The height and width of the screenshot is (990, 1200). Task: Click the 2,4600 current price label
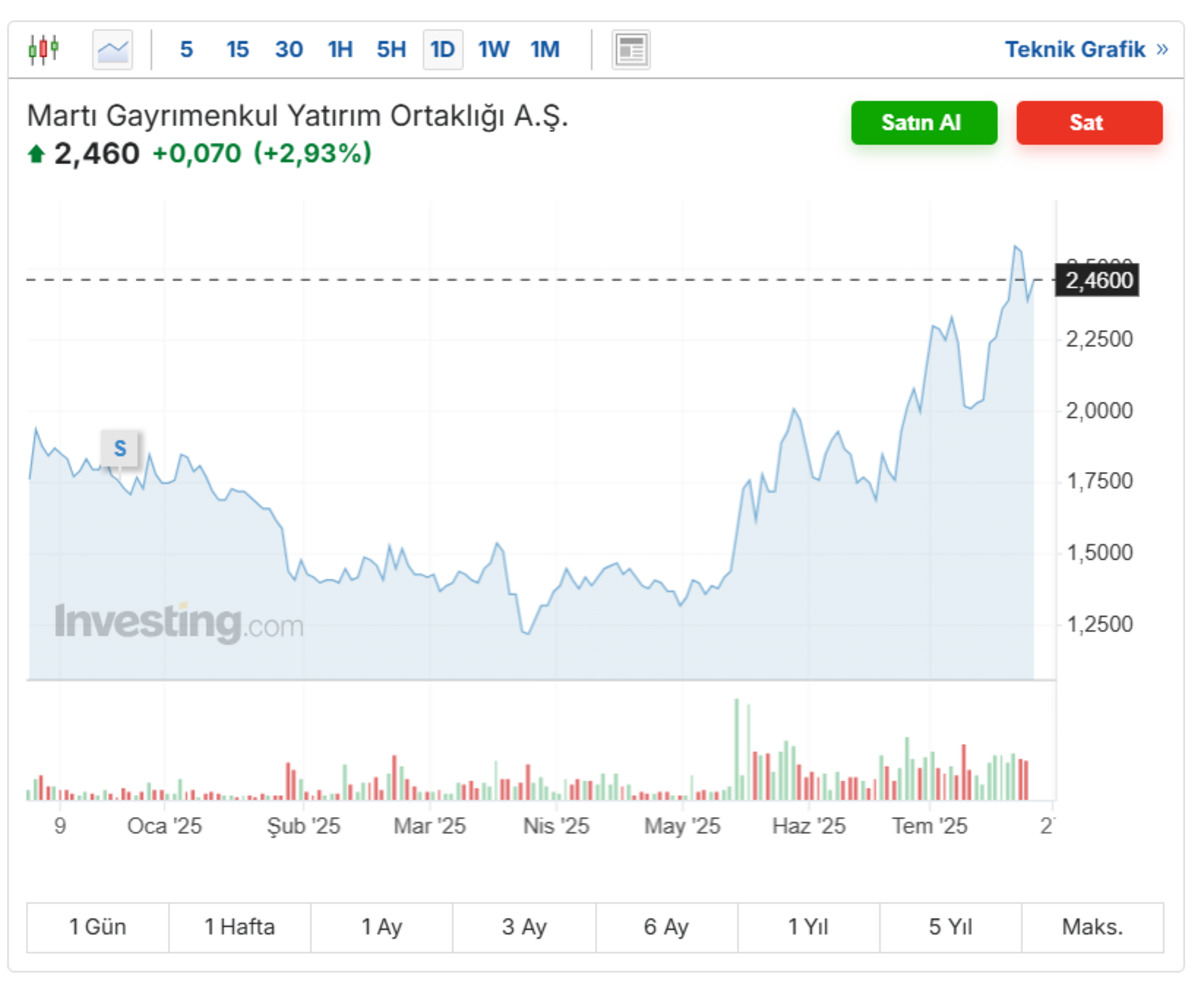coord(1098,280)
